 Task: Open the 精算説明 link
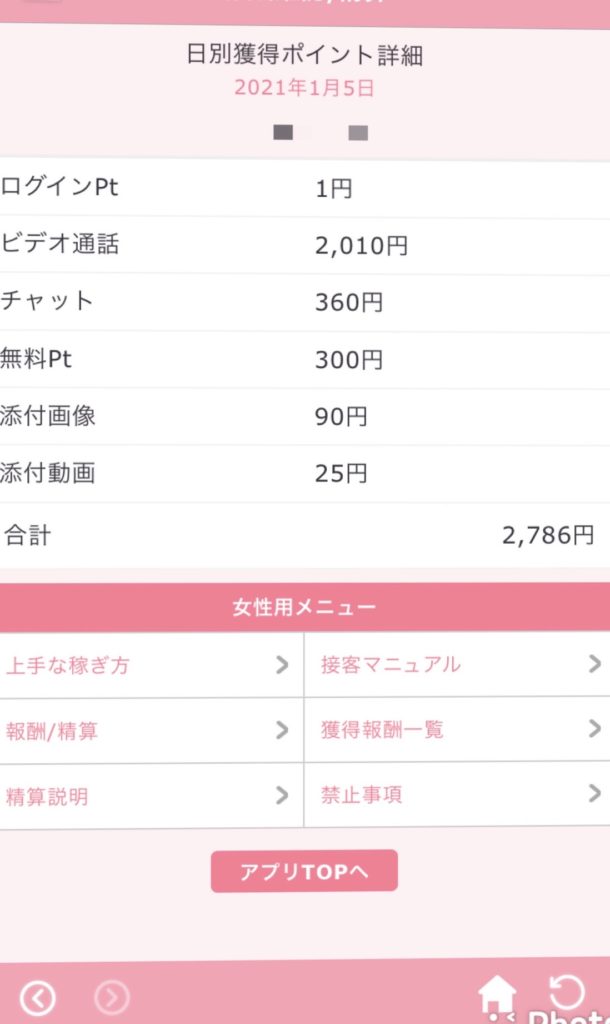[47, 797]
